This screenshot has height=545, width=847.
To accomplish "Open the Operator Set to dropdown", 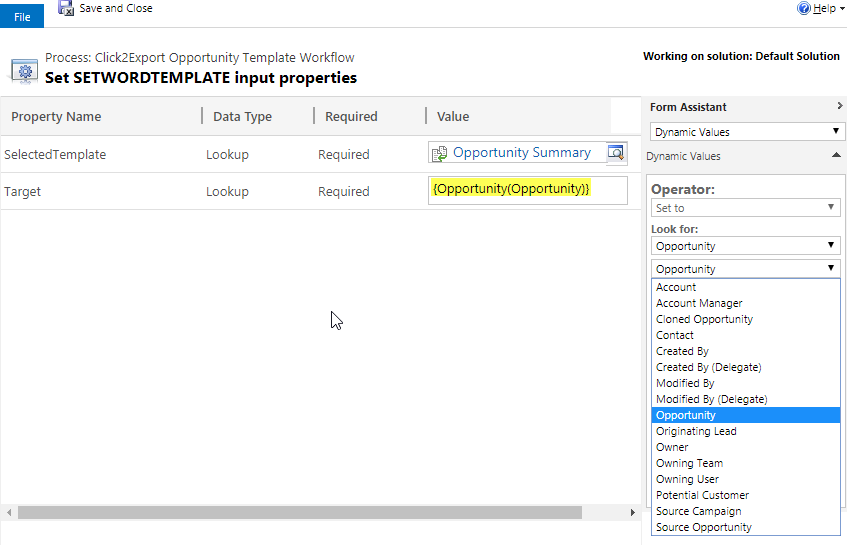I will click(745, 208).
